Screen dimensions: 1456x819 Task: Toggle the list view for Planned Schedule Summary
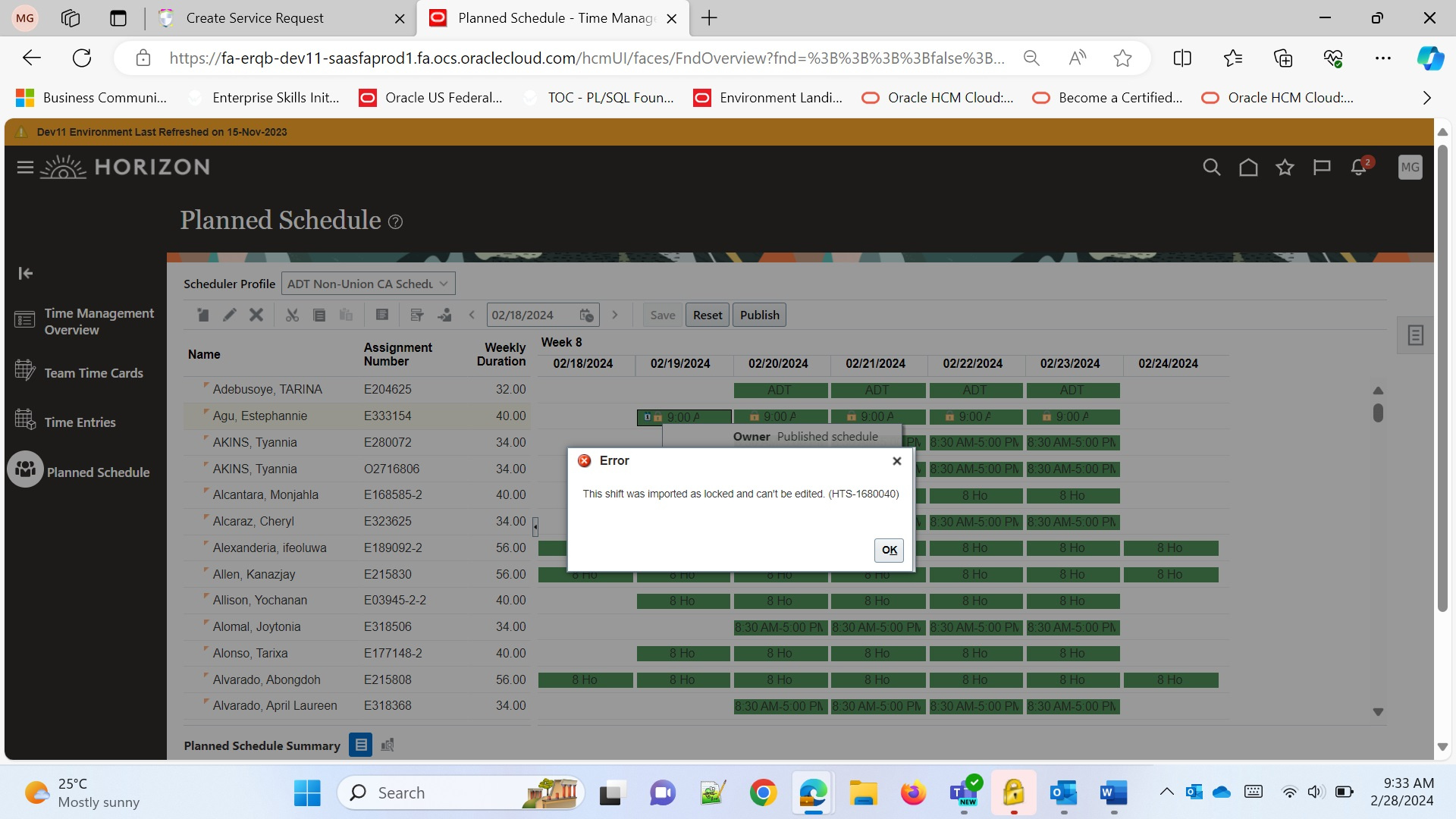pos(360,745)
